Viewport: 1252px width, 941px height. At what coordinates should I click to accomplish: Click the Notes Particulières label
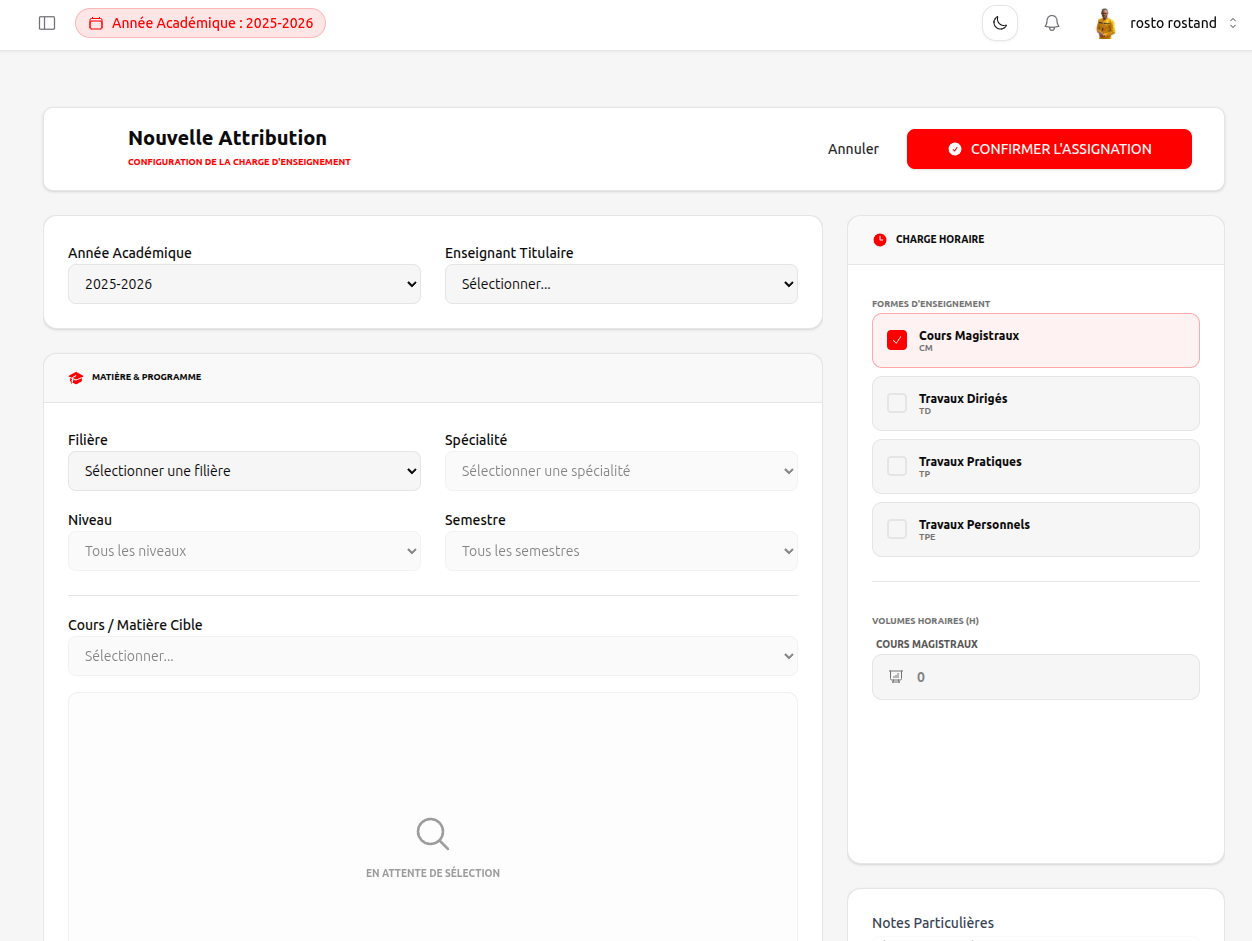coord(933,923)
